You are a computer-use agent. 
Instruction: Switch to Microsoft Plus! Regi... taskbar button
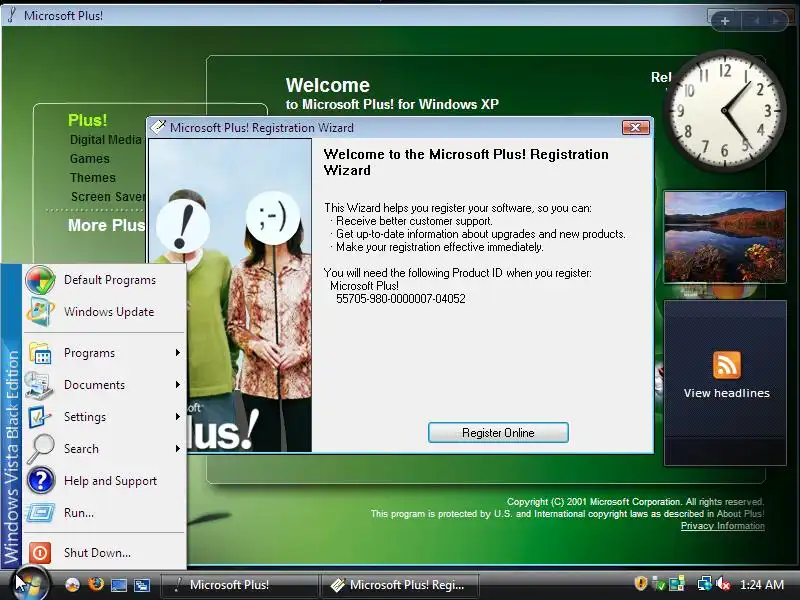[399, 585]
